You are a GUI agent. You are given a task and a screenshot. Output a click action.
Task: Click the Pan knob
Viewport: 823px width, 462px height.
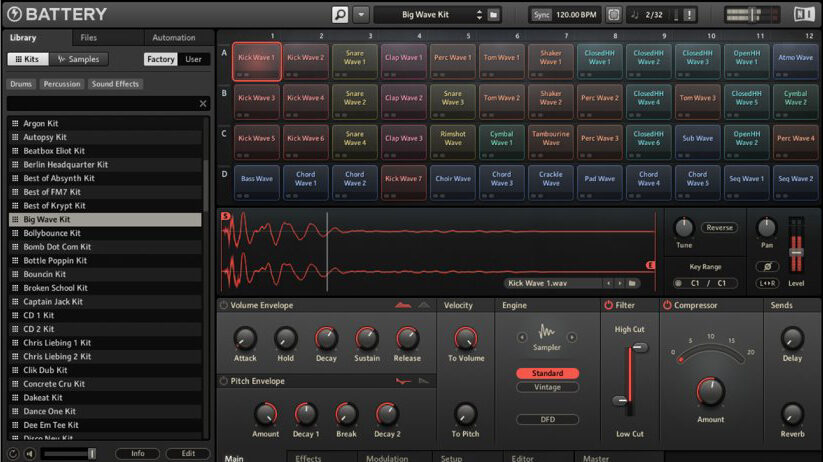click(766, 228)
